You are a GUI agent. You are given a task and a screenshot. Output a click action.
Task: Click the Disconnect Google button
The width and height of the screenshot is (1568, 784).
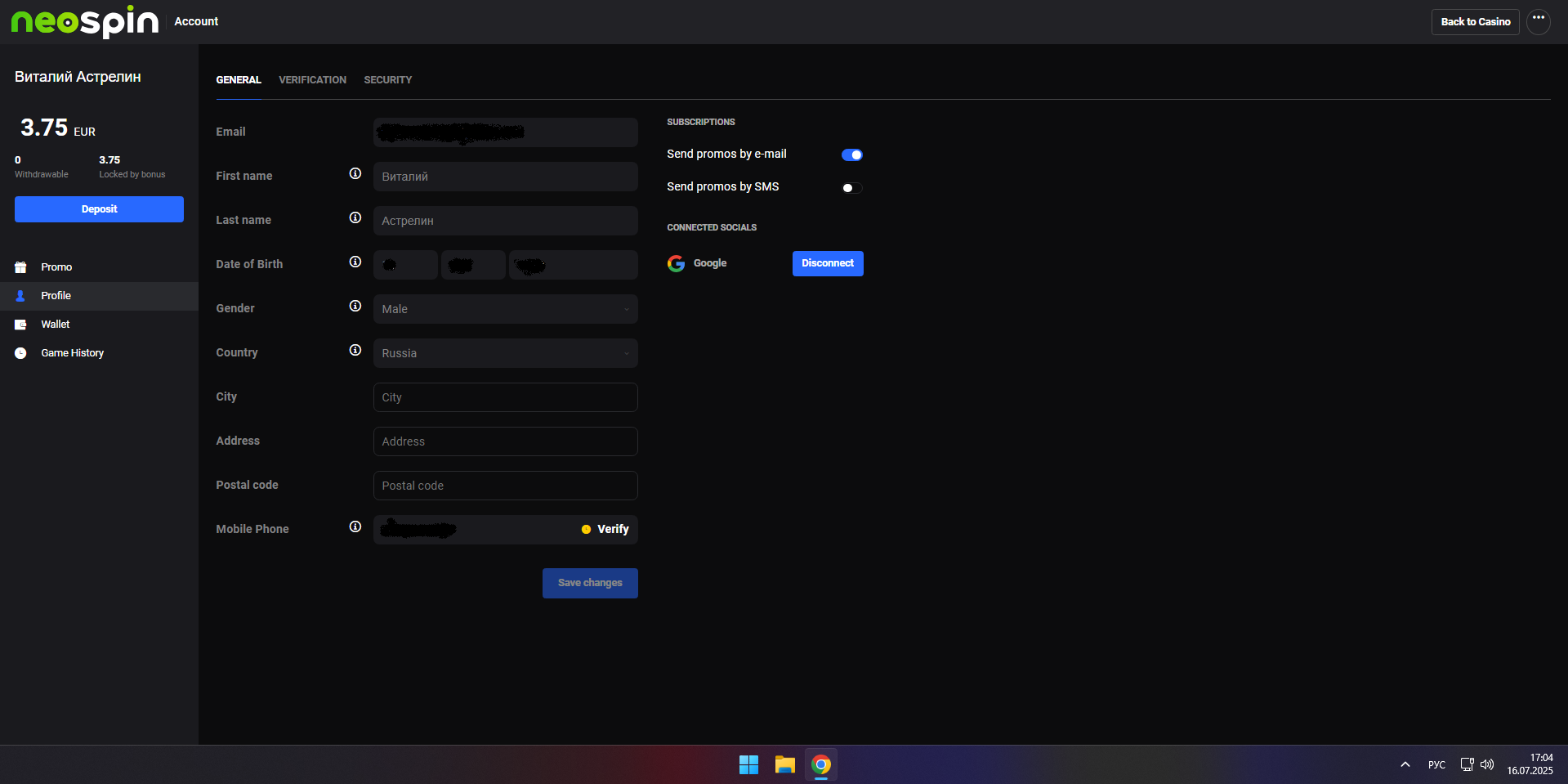pyautogui.click(x=828, y=263)
